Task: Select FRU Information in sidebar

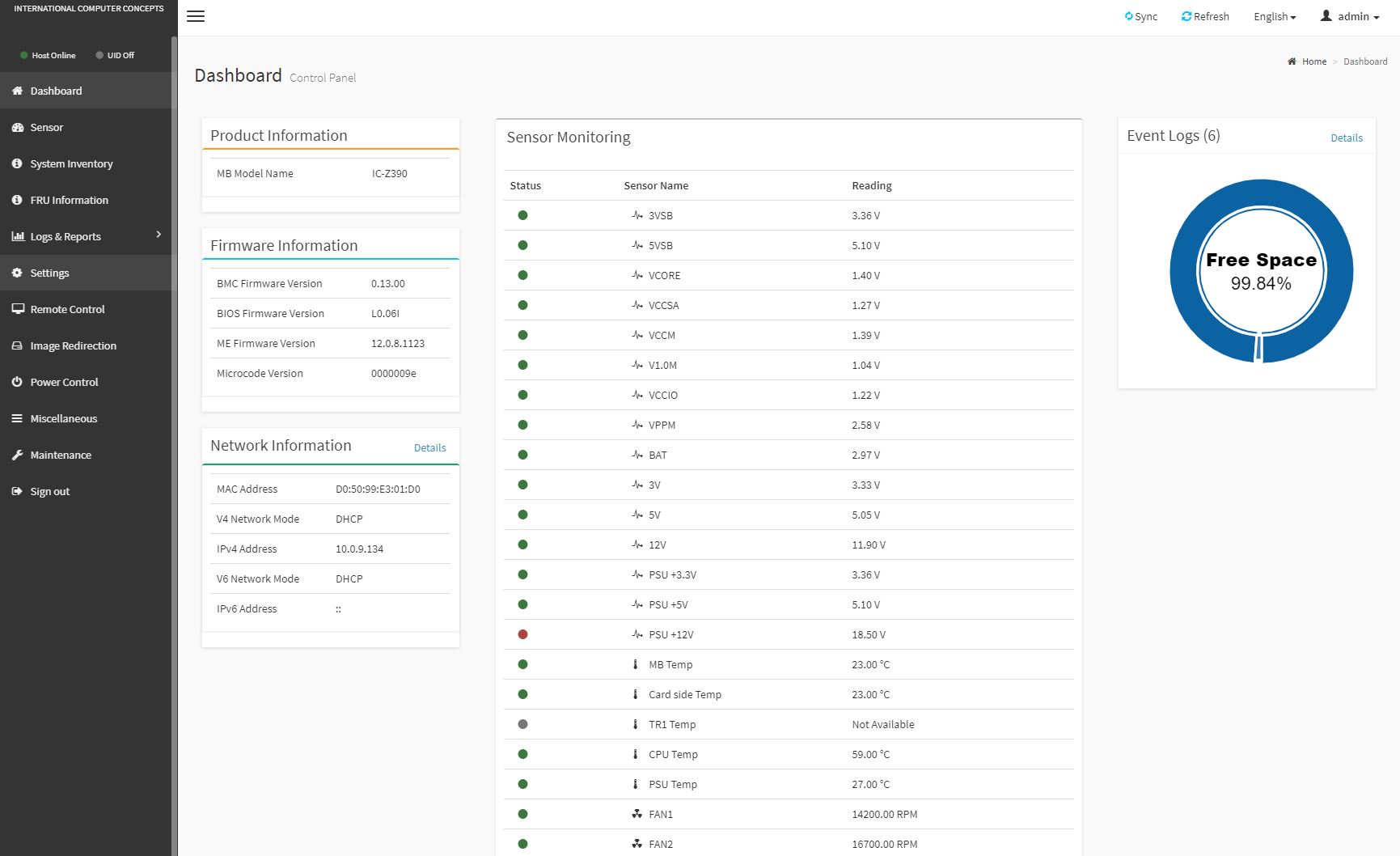Action: click(x=69, y=201)
